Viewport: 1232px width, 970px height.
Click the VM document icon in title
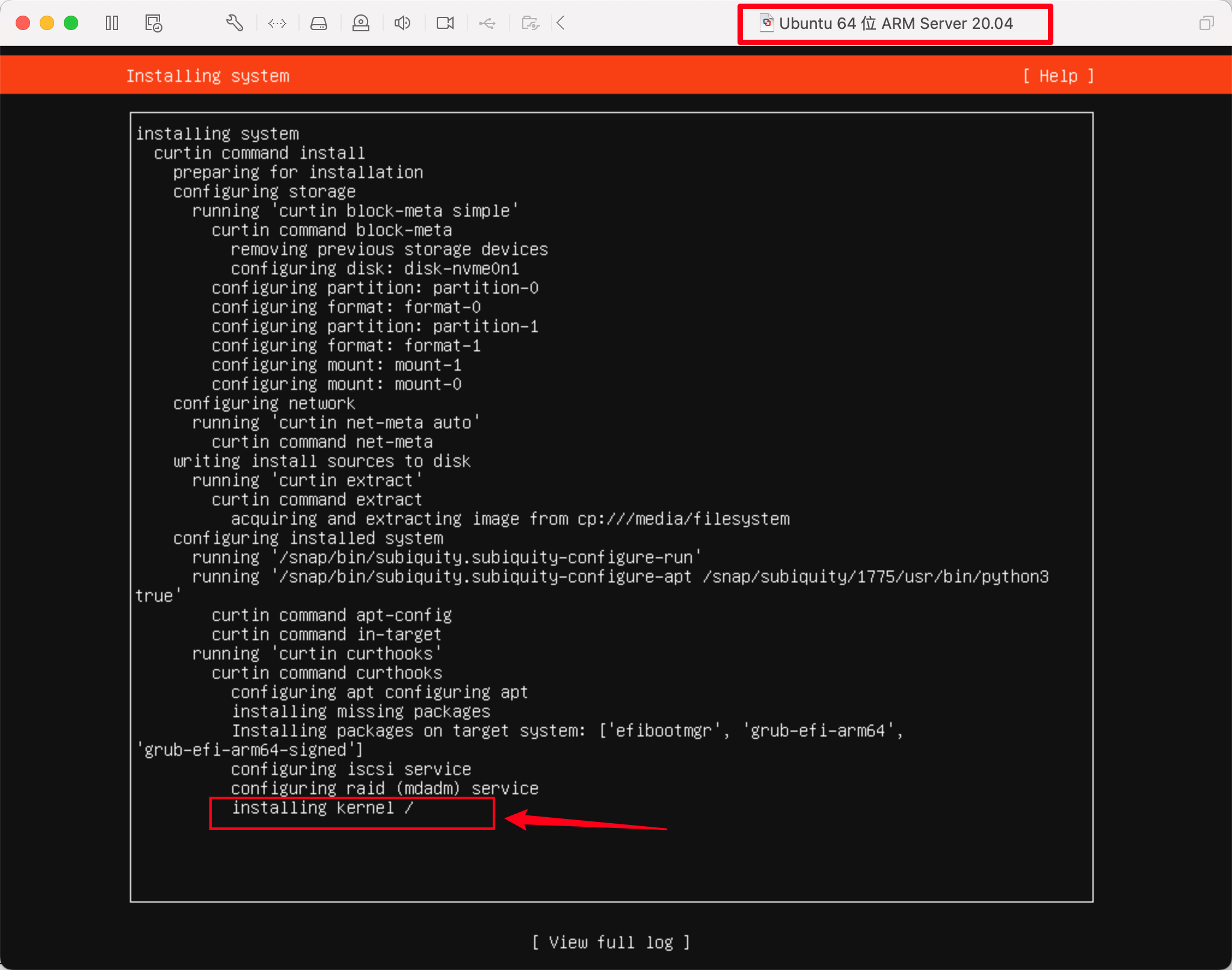767,23
